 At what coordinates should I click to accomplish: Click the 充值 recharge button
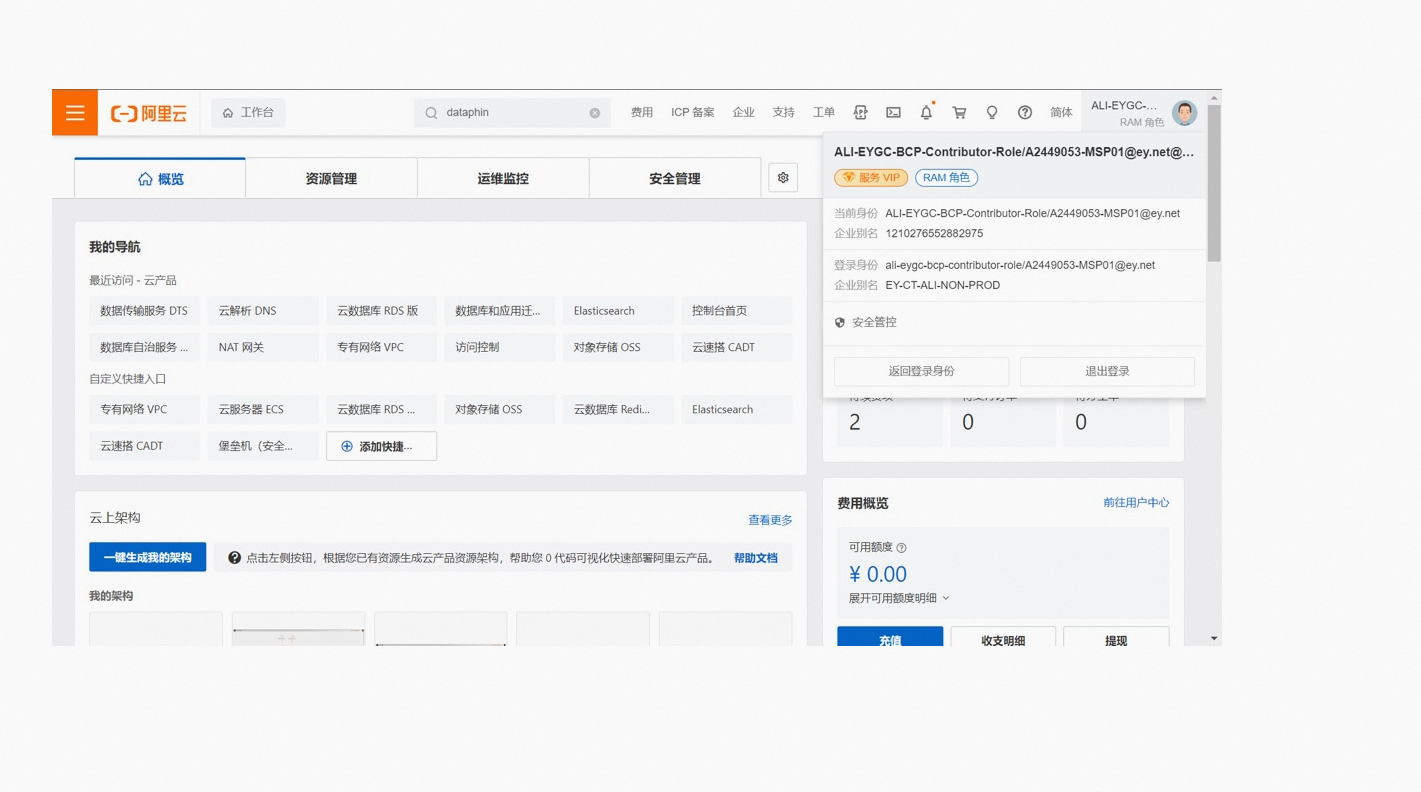(x=890, y=638)
